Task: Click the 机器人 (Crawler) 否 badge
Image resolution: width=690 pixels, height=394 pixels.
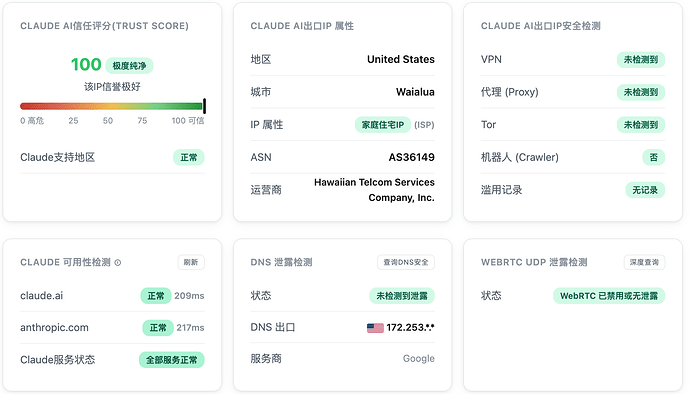Action: coord(653,157)
